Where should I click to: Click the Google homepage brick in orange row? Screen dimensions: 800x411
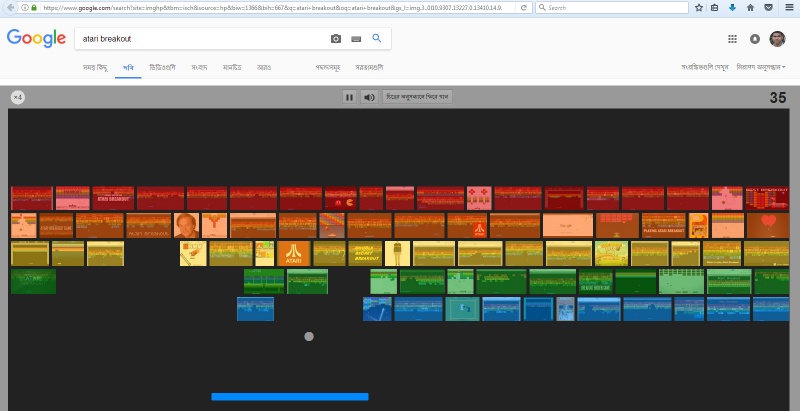[x=568, y=226]
